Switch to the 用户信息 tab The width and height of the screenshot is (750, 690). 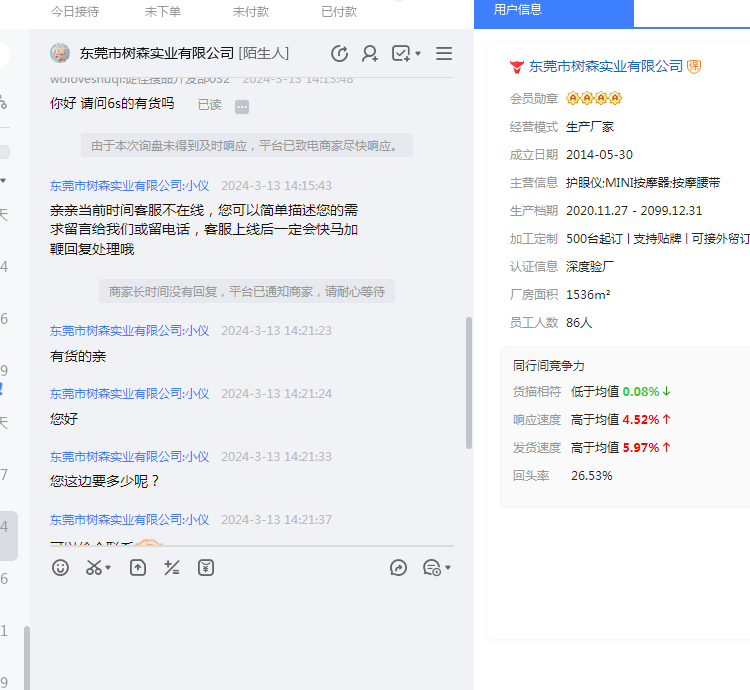518,10
